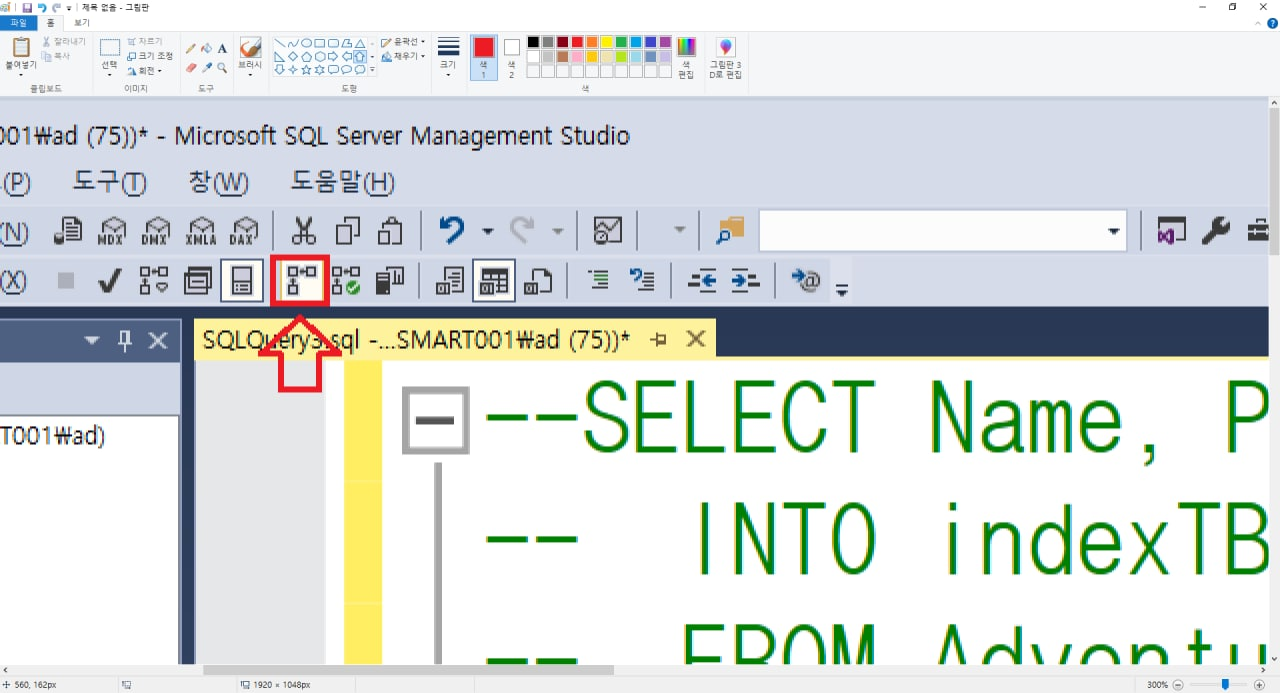The width and height of the screenshot is (1280, 693).
Task: Select the Fill with color bucket tool
Action: (206, 48)
